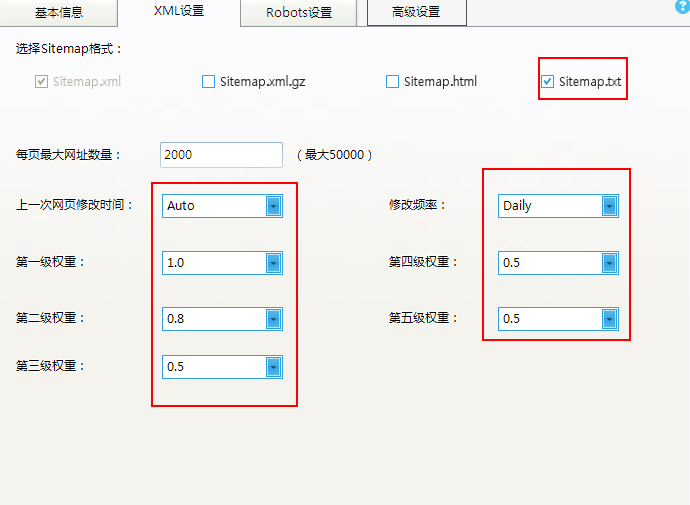Open the 高级设置 tab
The image size is (690, 505).
[x=415, y=13]
